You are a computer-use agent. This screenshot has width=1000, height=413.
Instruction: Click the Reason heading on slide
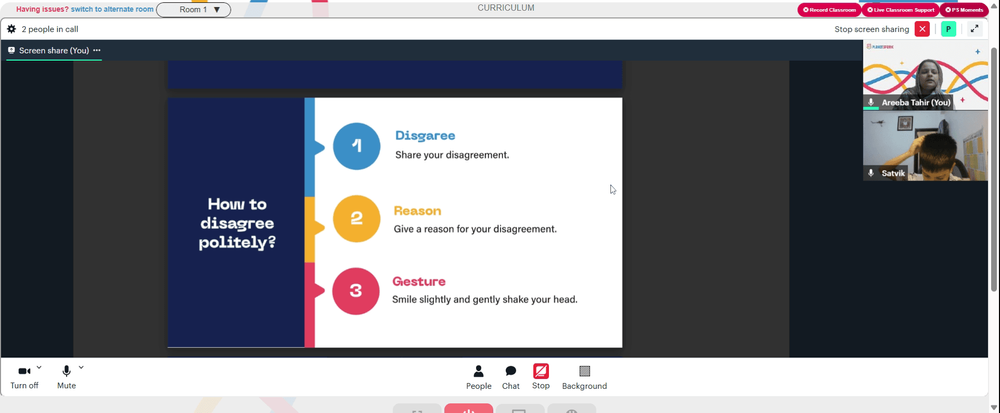click(417, 210)
